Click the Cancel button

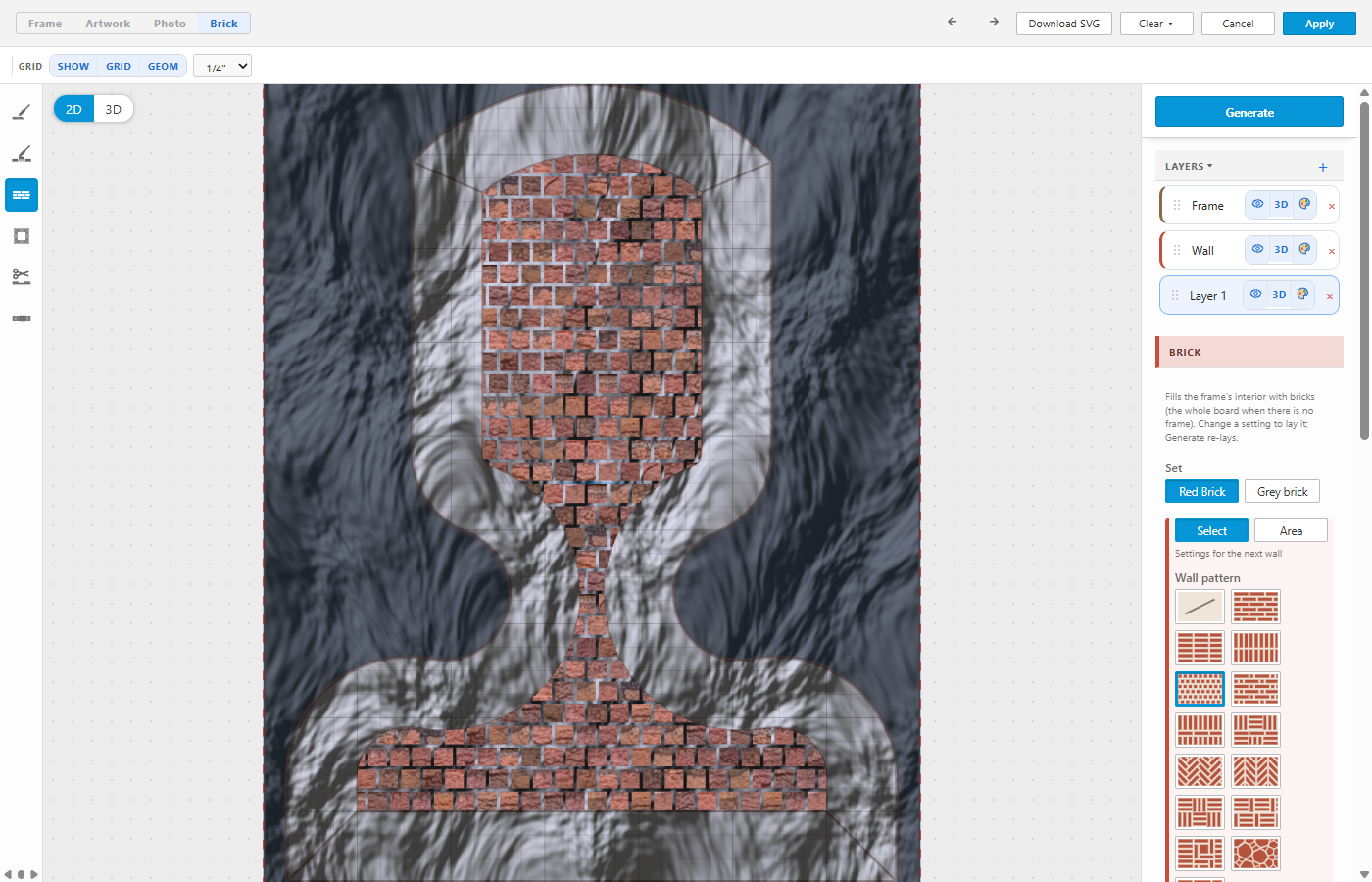pos(1238,24)
